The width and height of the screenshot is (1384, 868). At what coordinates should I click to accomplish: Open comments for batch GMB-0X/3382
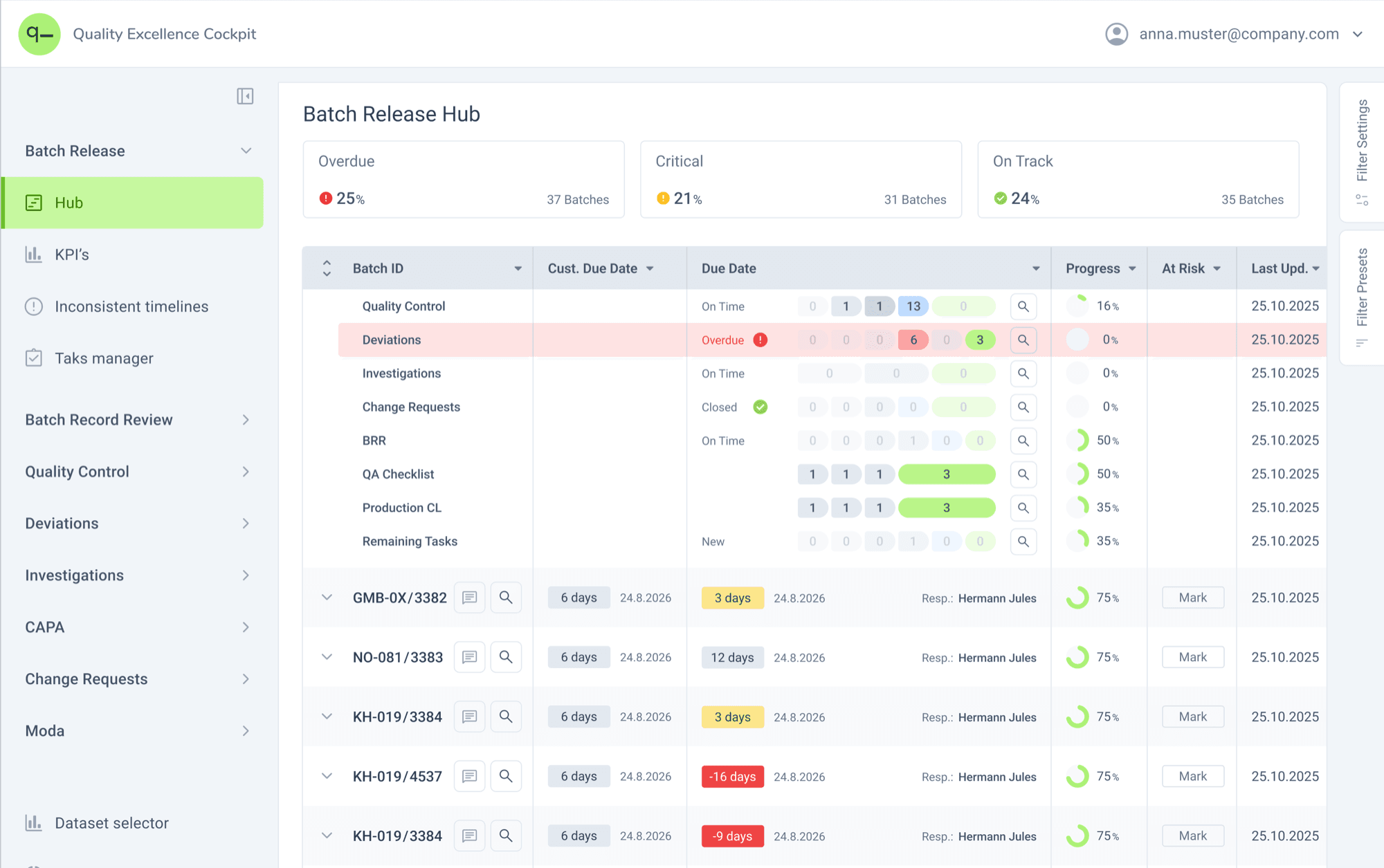pyautogui.click(x=469, y=598)
